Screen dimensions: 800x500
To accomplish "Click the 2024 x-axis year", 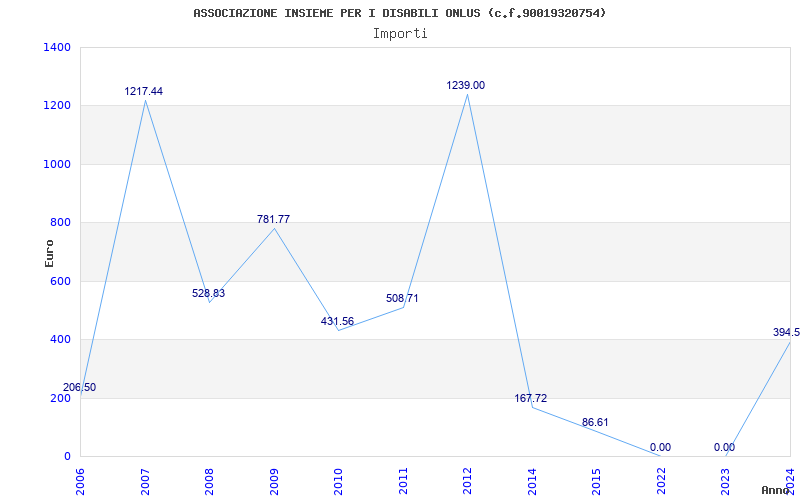I will point(790,481).
